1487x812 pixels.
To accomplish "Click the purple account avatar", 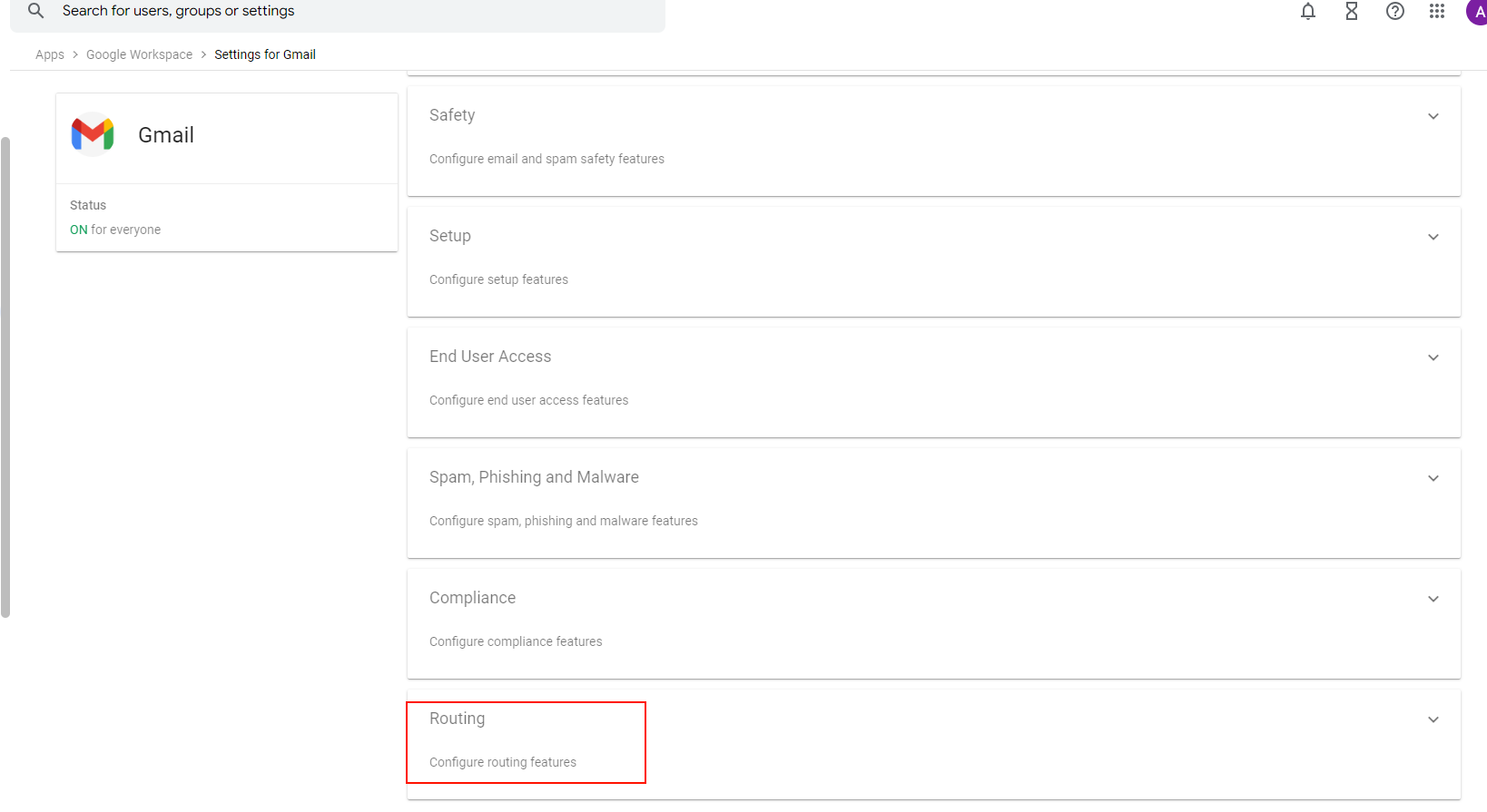I will 1477,13.
